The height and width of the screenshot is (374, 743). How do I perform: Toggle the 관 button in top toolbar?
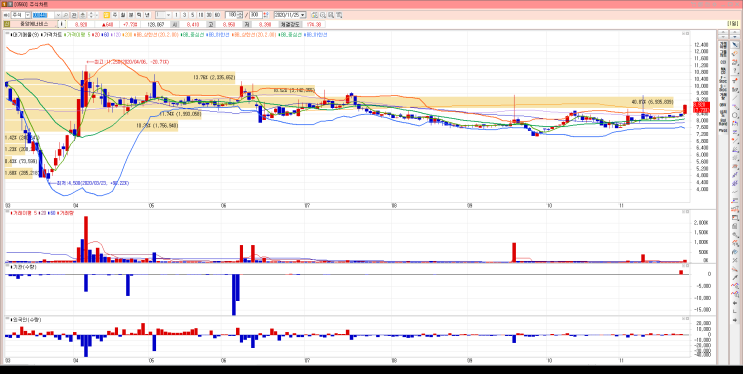coord(74,15)
